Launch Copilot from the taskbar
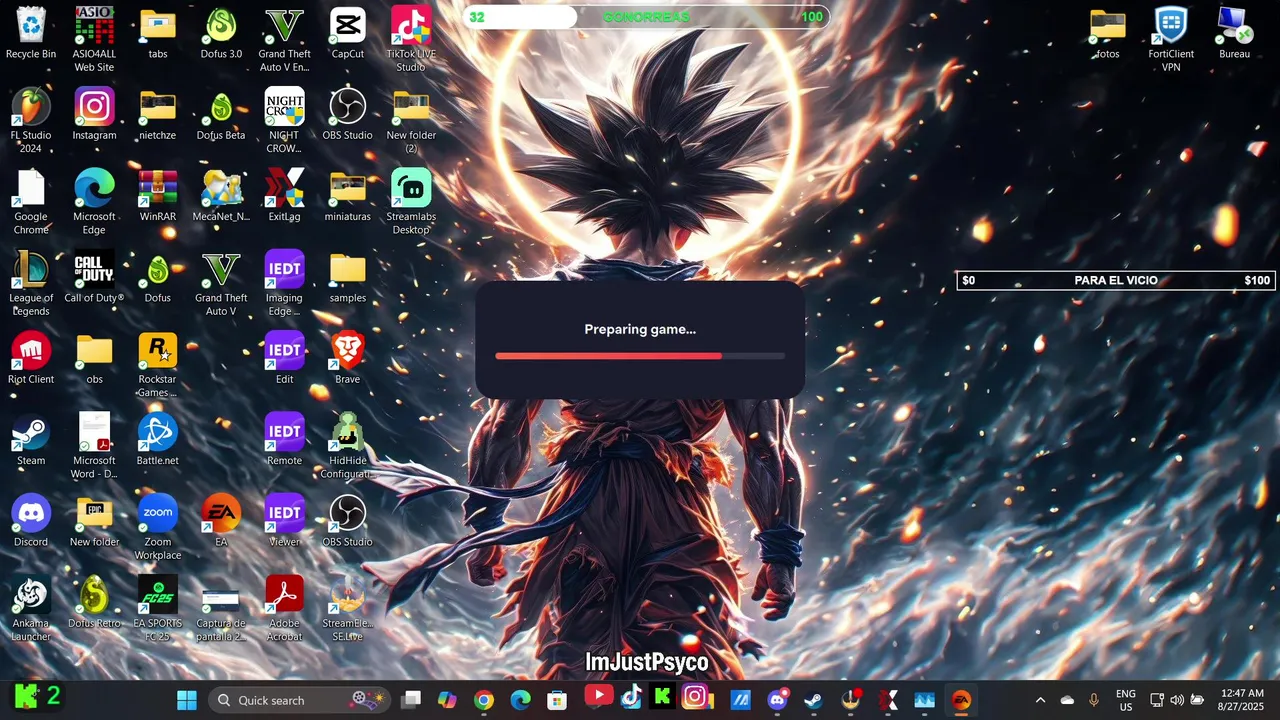Image resolution: width=1280 pixels, height=720 pixels. pyautogui.click(x=447, y=700)
